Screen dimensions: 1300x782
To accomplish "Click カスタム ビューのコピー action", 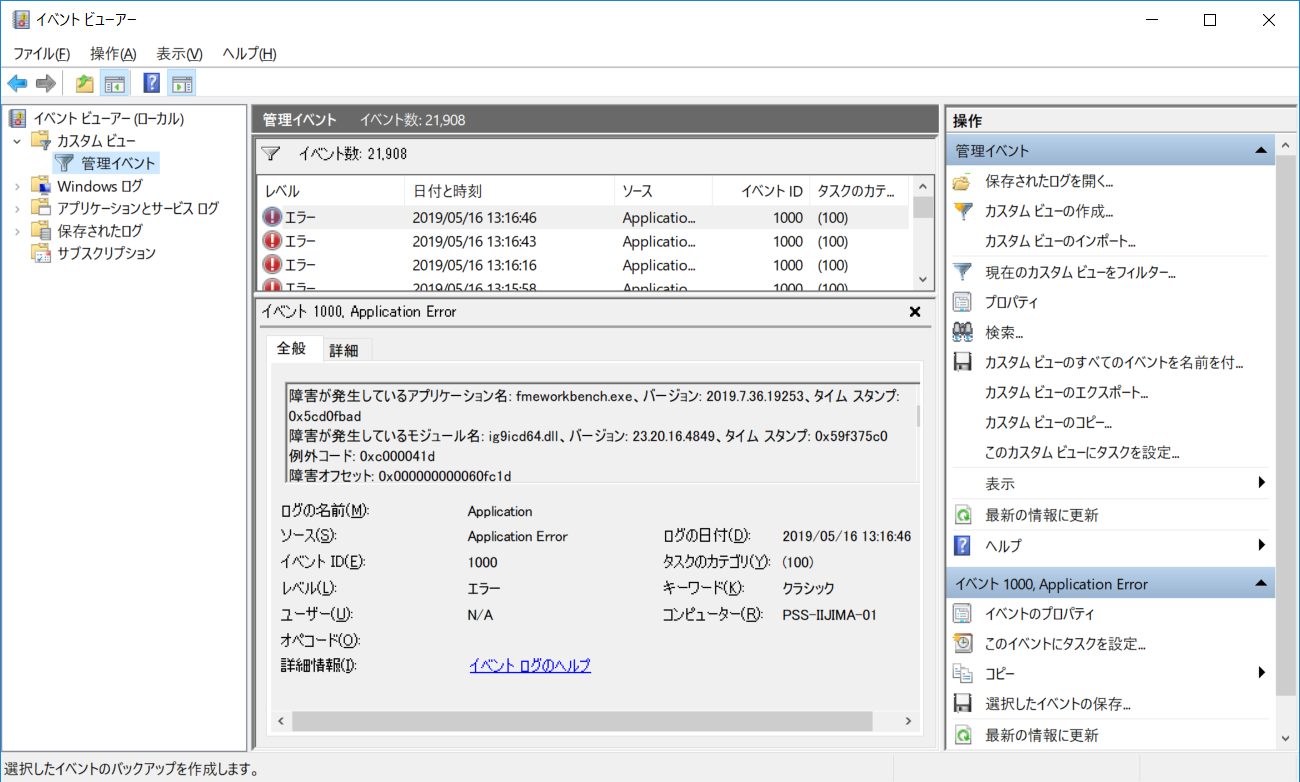I will (x=1048, y=422).
